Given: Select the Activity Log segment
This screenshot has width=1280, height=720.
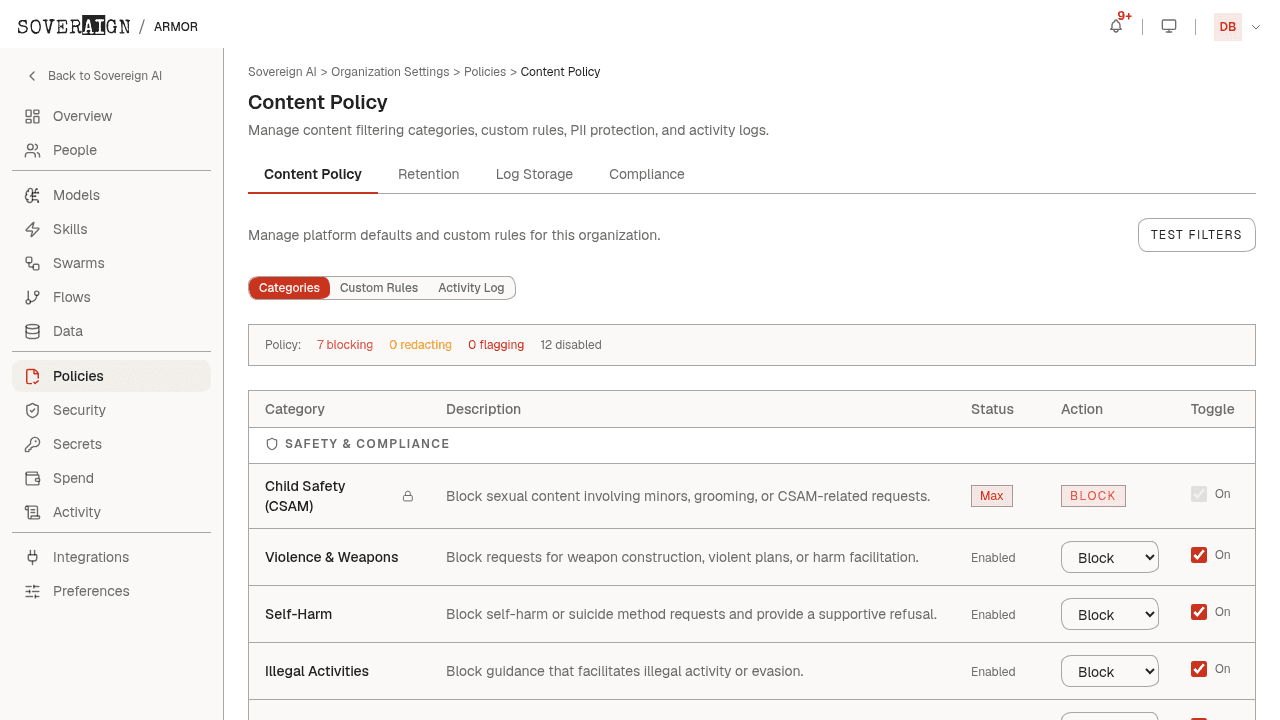Looking at the screenshot, I should coord(471,288).
